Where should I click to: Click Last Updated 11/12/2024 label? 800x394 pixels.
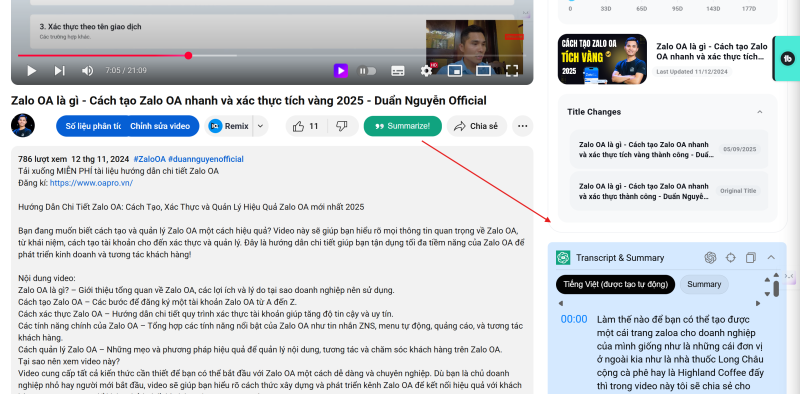(x=692, y=72)
